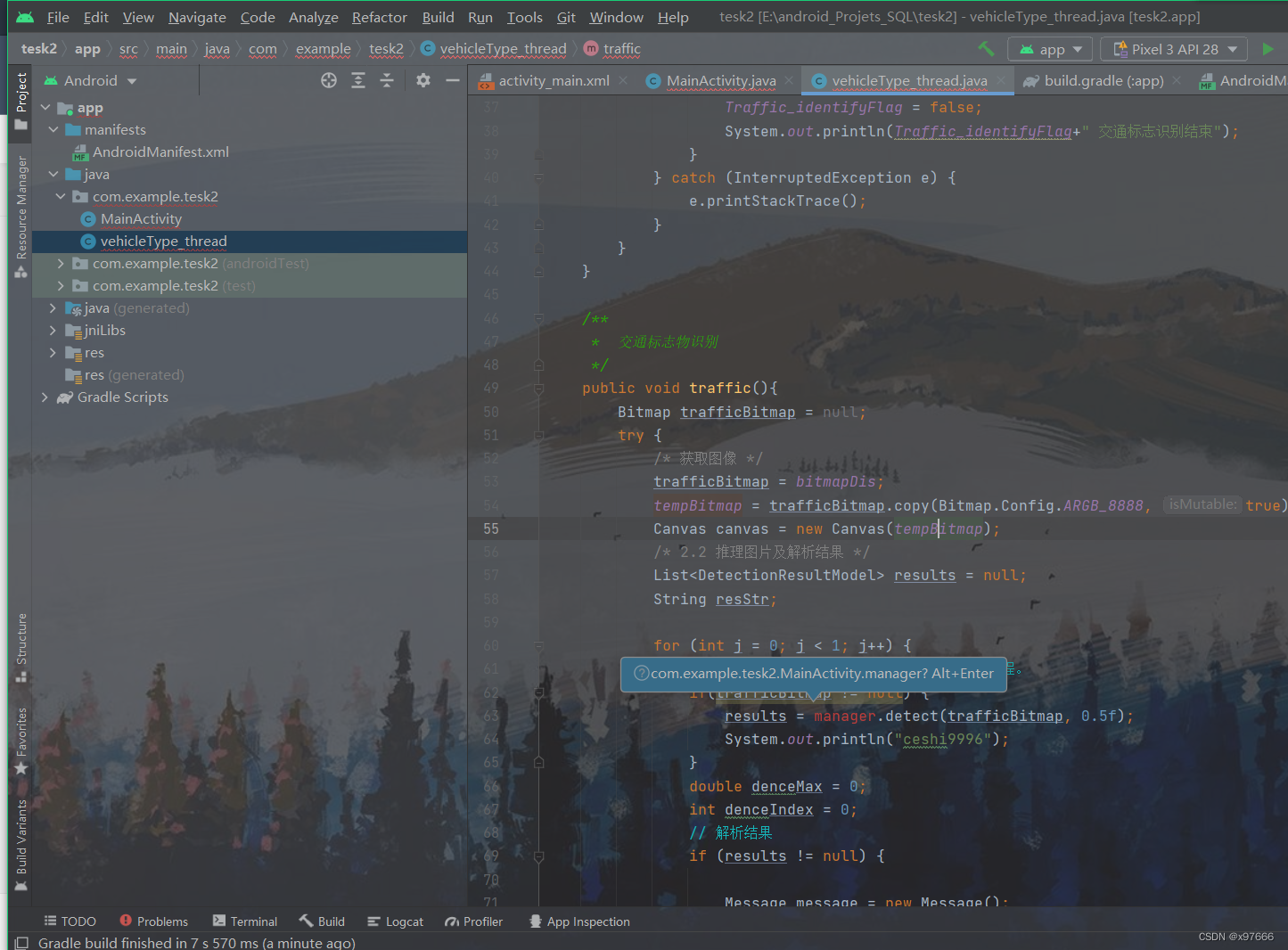The width and height of the screenshot is (1288, 950).
Task: Open the Android project view dropdown
Action: click(x=91, y=80)
